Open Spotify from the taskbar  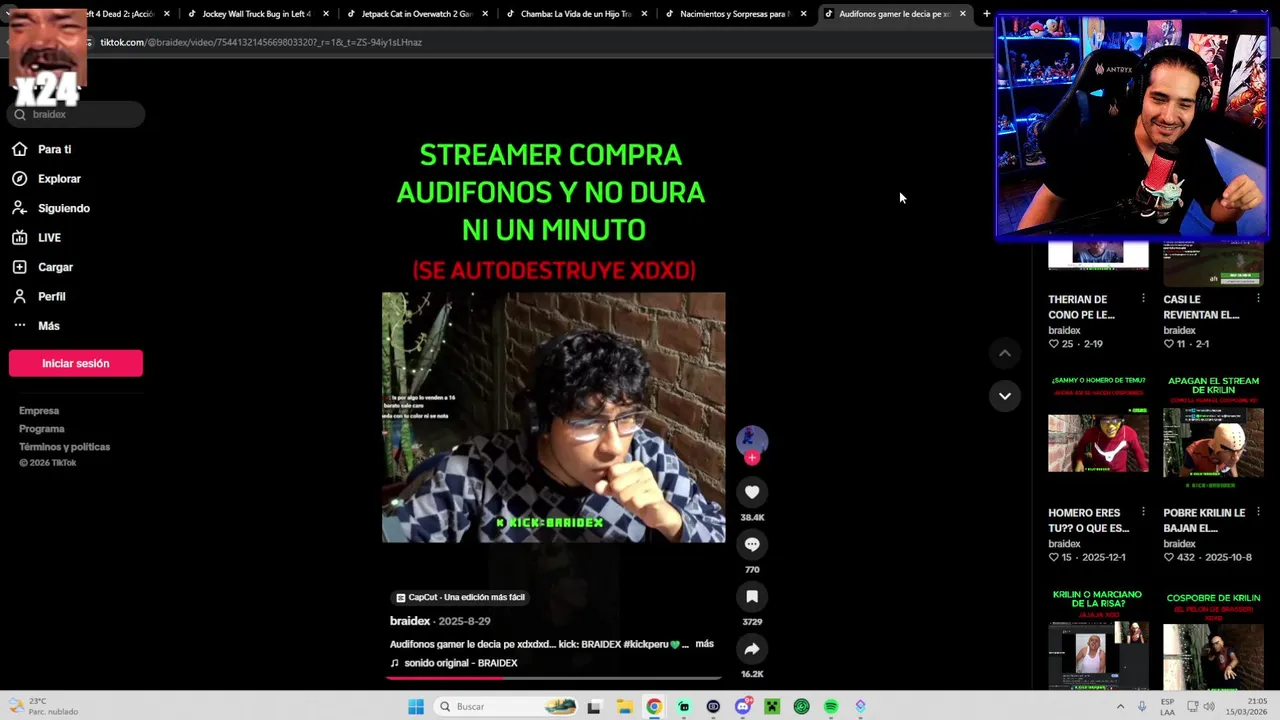831,707
